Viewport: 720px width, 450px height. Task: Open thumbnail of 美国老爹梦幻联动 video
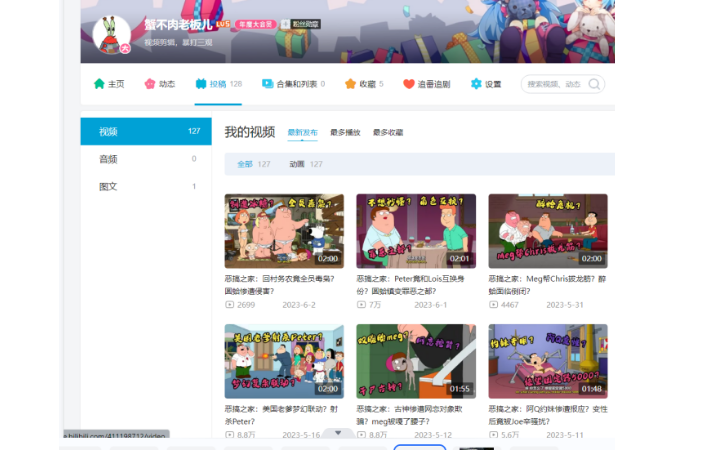pos(284,361)
